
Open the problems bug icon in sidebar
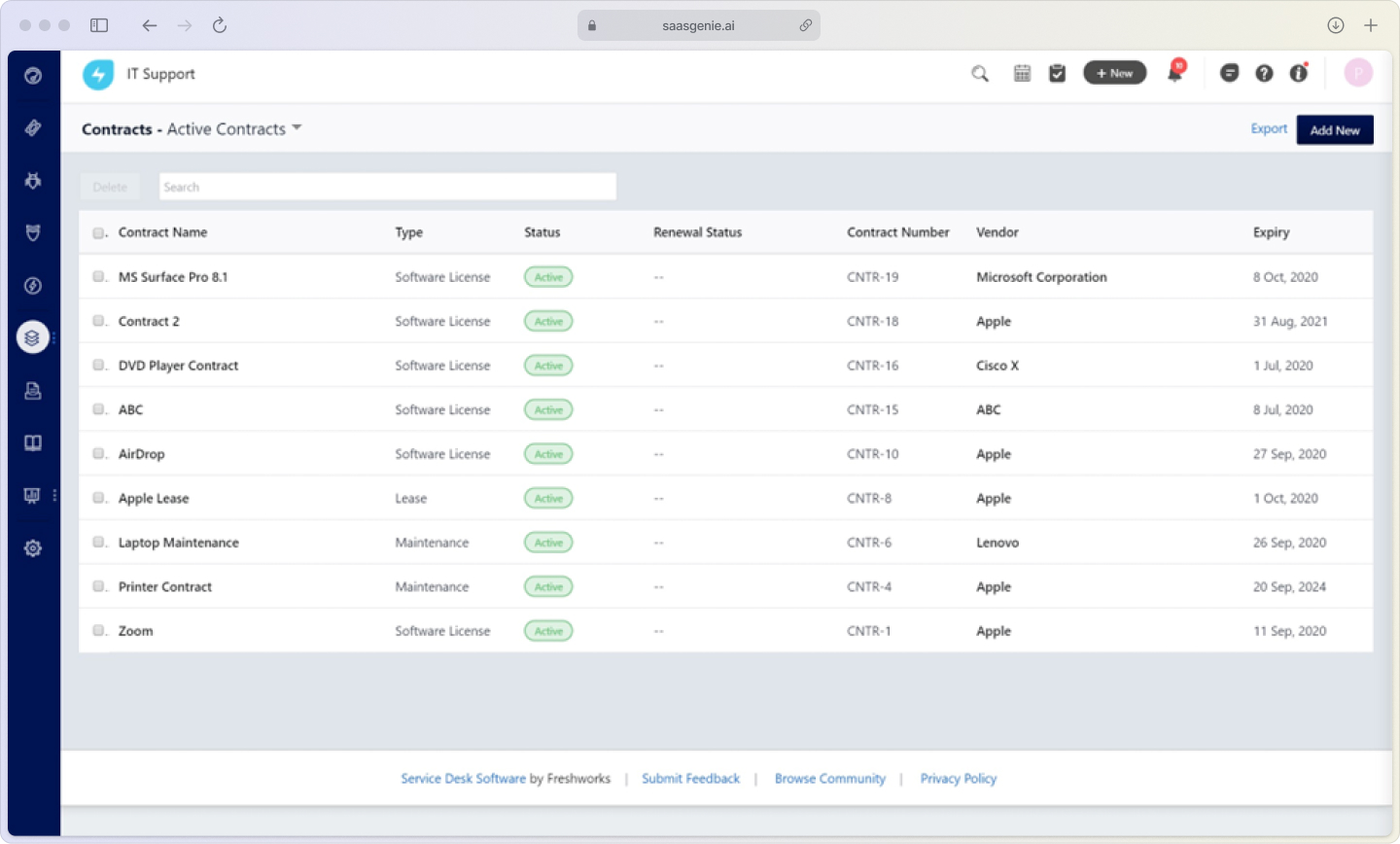33,181
